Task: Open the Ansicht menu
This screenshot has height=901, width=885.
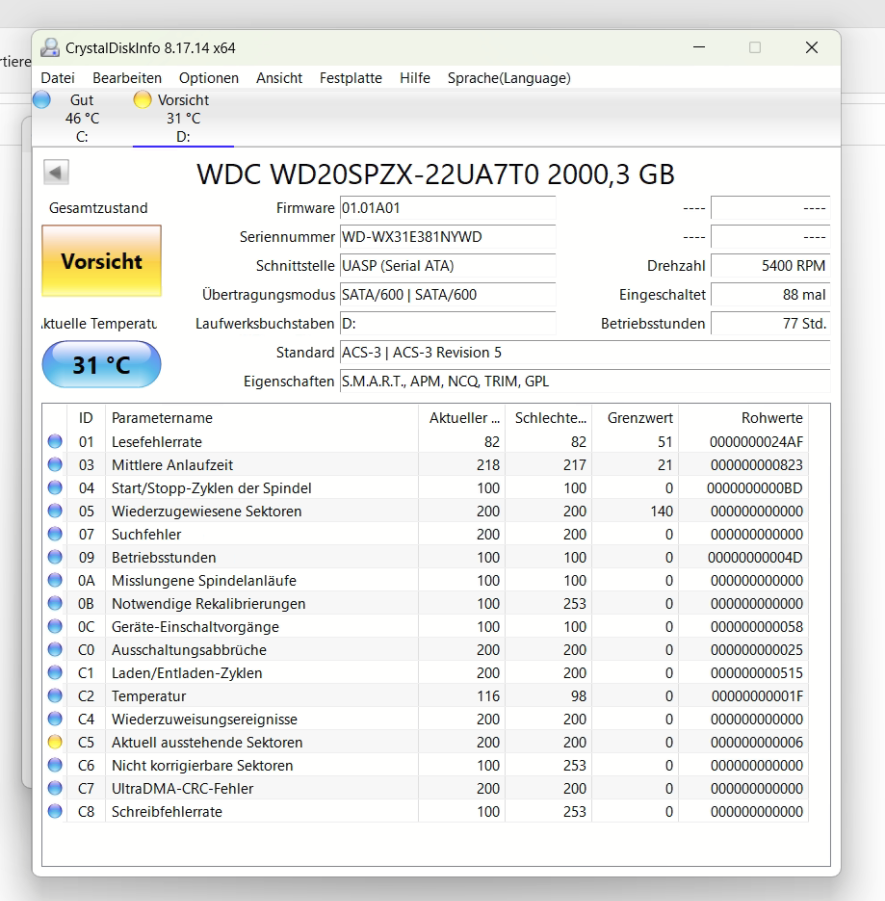Action: [279, 78]
